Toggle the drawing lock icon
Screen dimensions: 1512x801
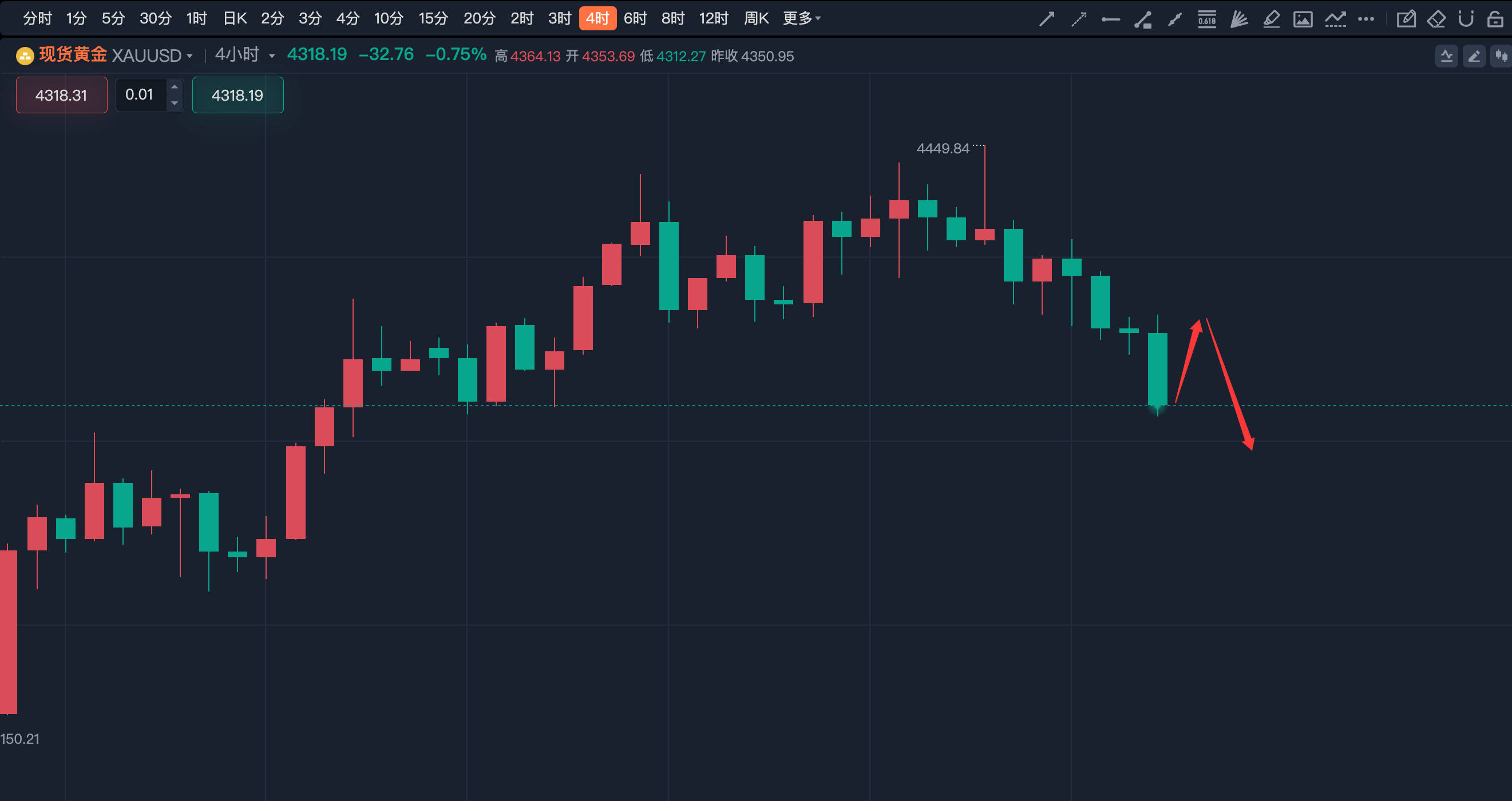1495,19
